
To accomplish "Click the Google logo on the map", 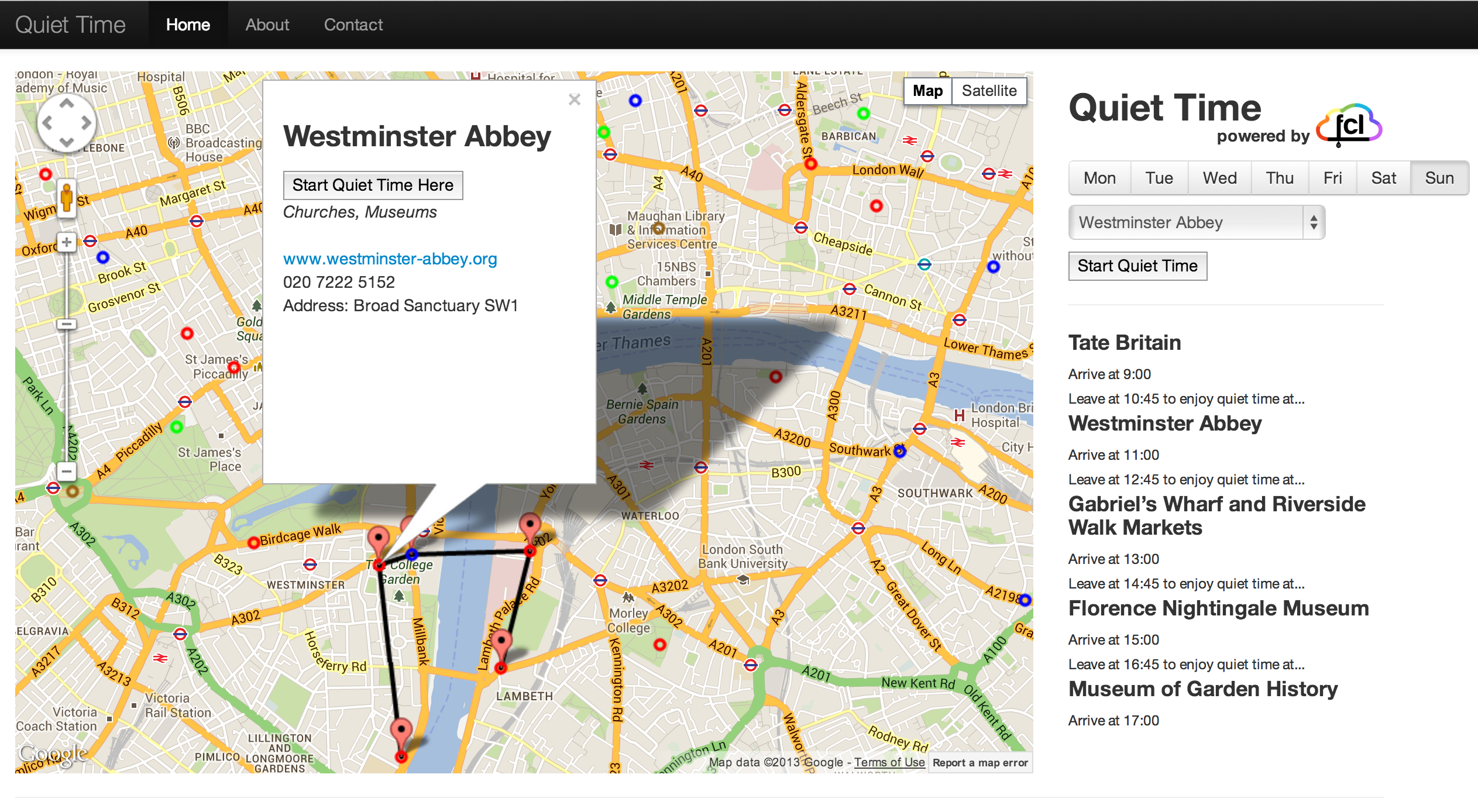I will [53, 753].
